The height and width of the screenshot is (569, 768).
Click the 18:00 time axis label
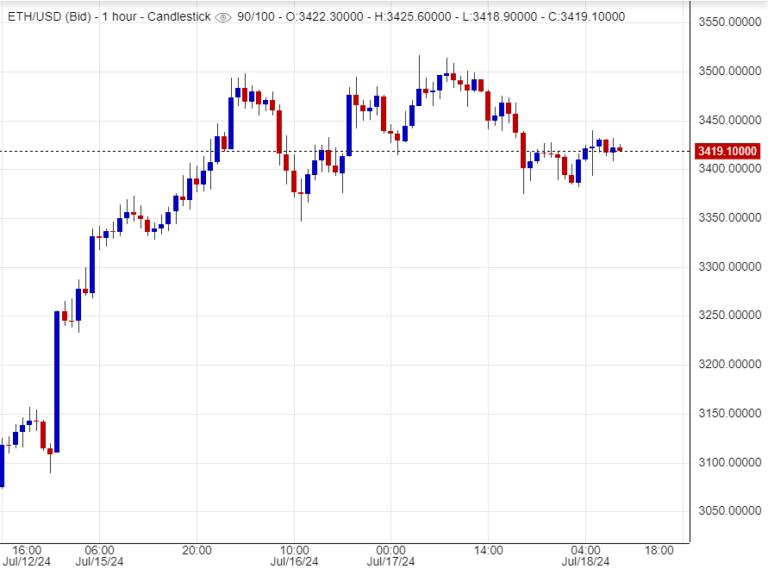pos(658,549)
